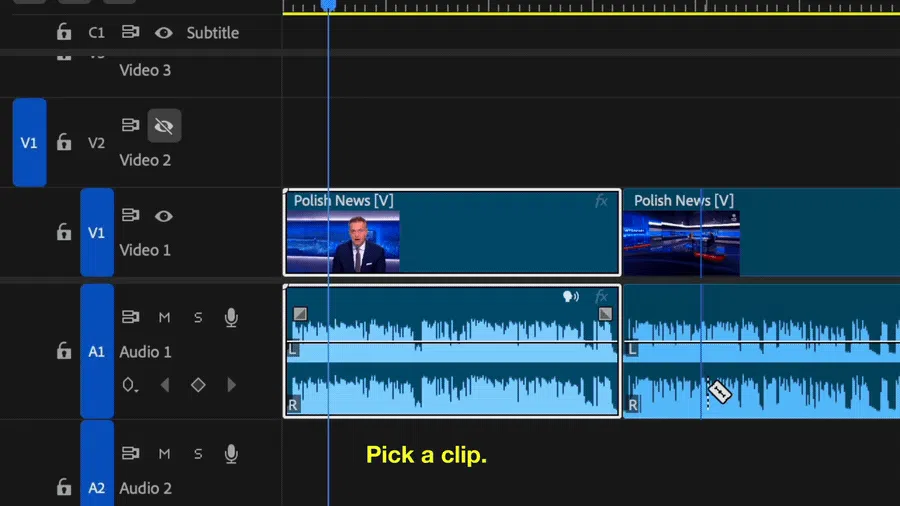Viewport: 900px width, 506px height.
Task: Select fade-out handle on first audio clip
Action: 605,314
